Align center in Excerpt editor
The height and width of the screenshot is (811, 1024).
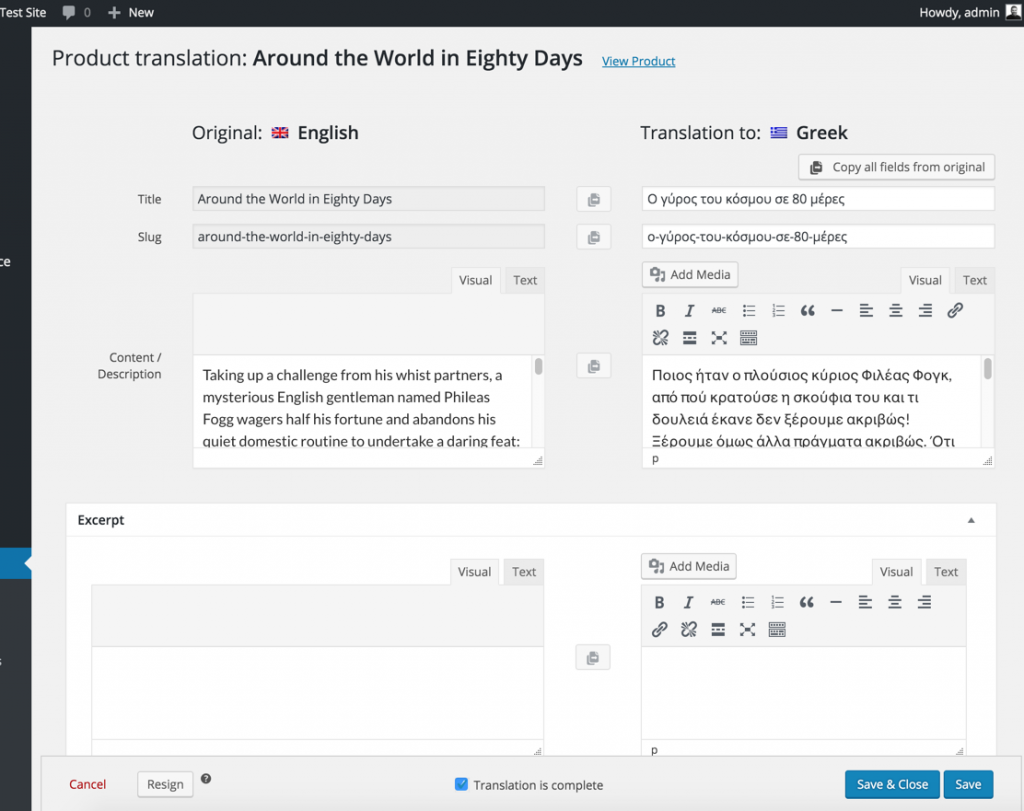[895, 602]
